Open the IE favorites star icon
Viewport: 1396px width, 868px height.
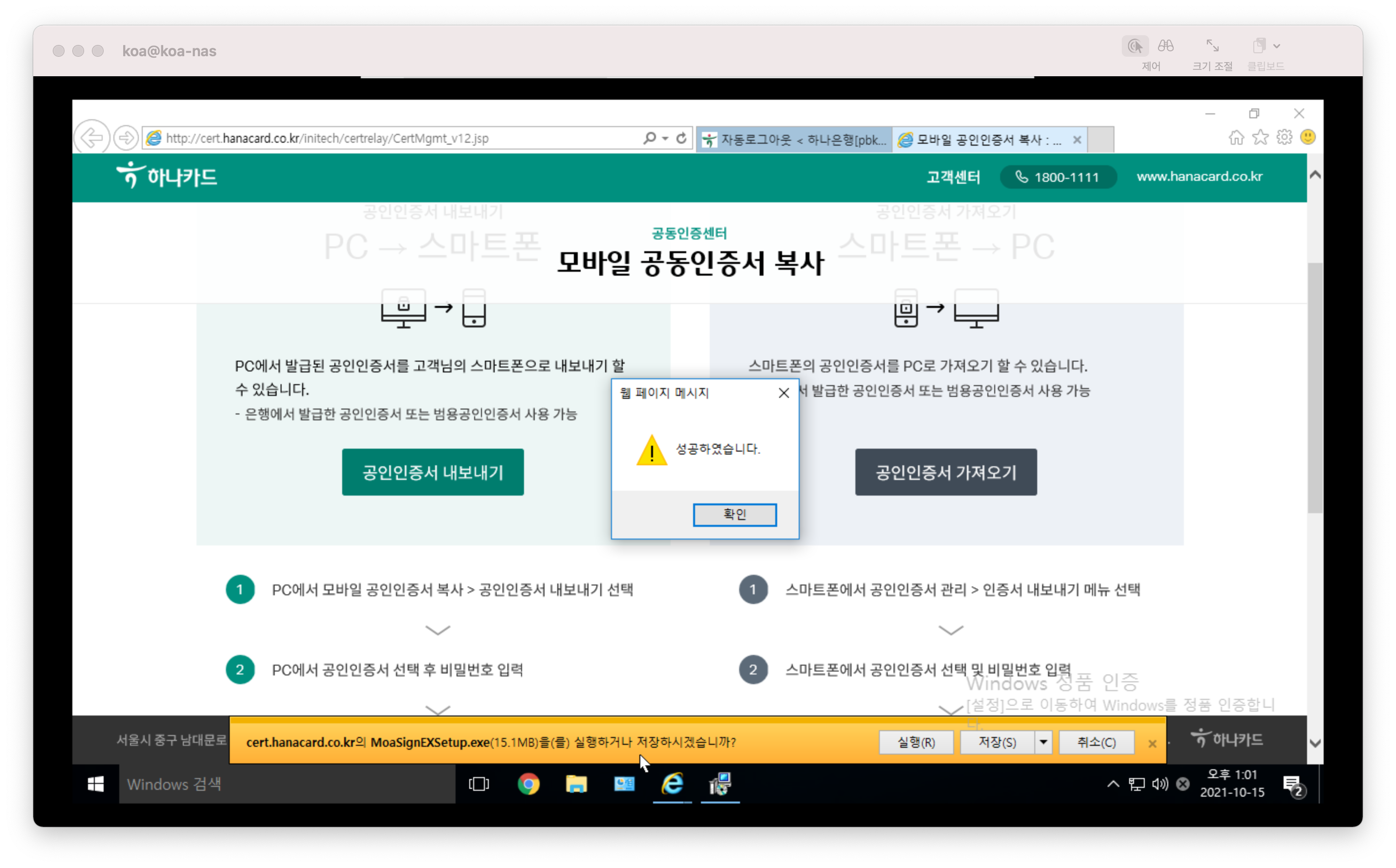coord(1260,138)
